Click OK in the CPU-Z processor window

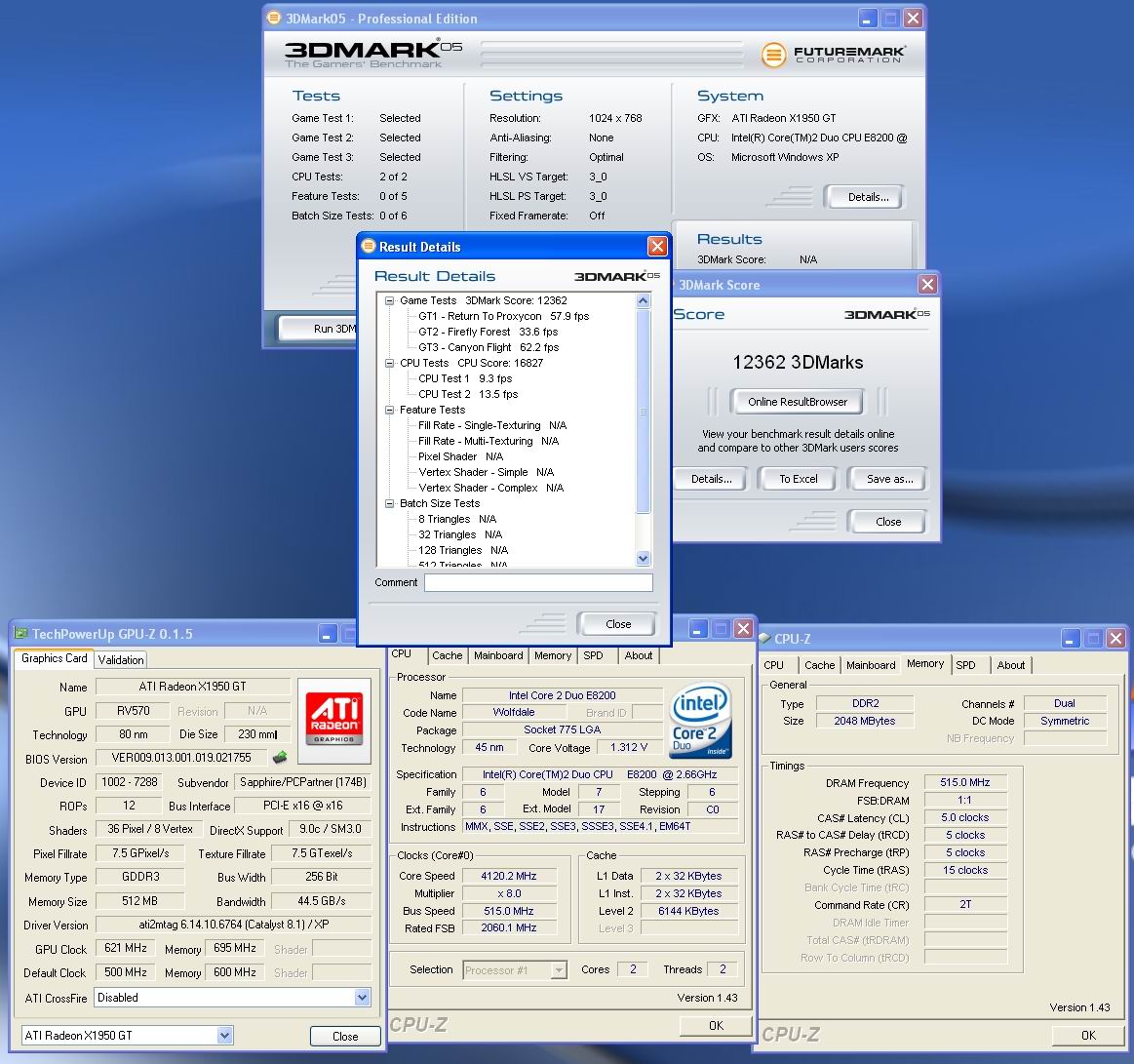click(716, 1025)
